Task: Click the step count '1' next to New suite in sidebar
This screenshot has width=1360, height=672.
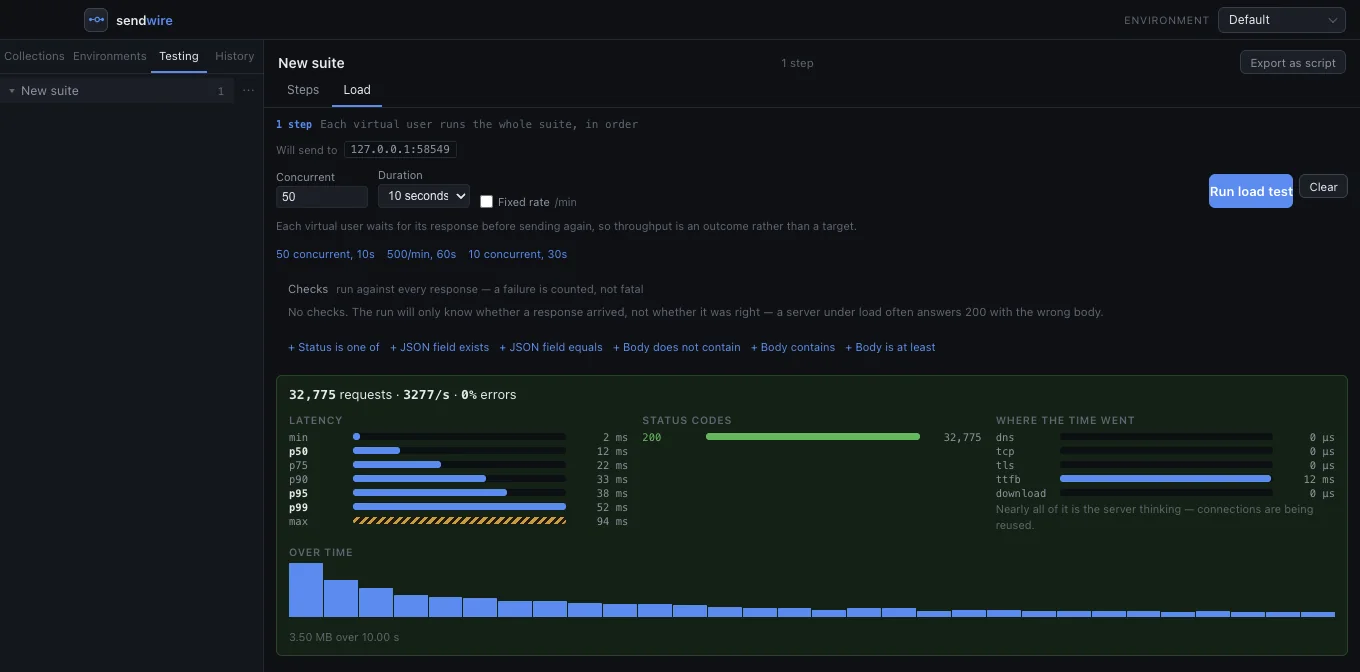Action: [x=221, y=91]
